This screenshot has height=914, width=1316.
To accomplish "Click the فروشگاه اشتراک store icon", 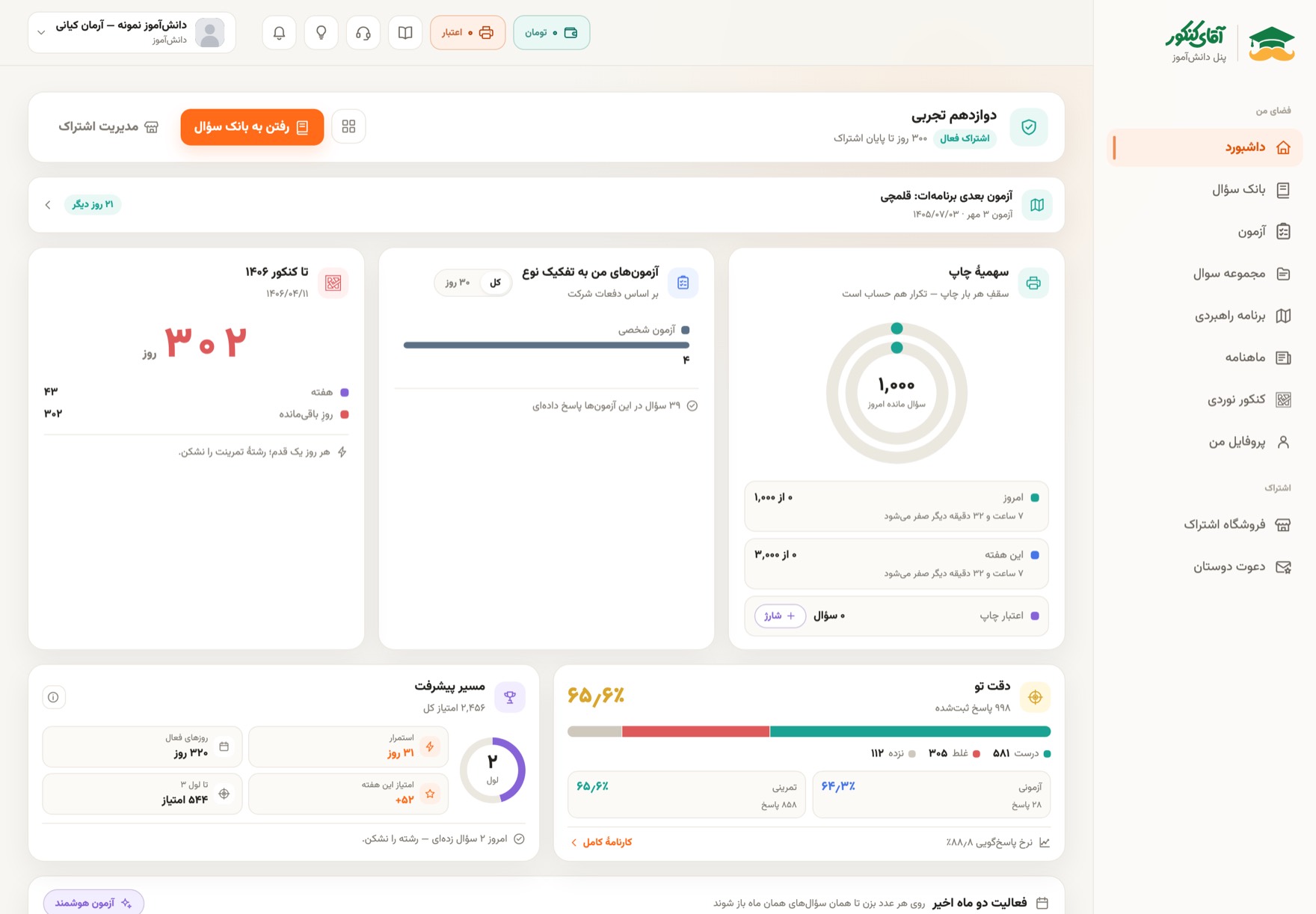I will coord(1283,525).
